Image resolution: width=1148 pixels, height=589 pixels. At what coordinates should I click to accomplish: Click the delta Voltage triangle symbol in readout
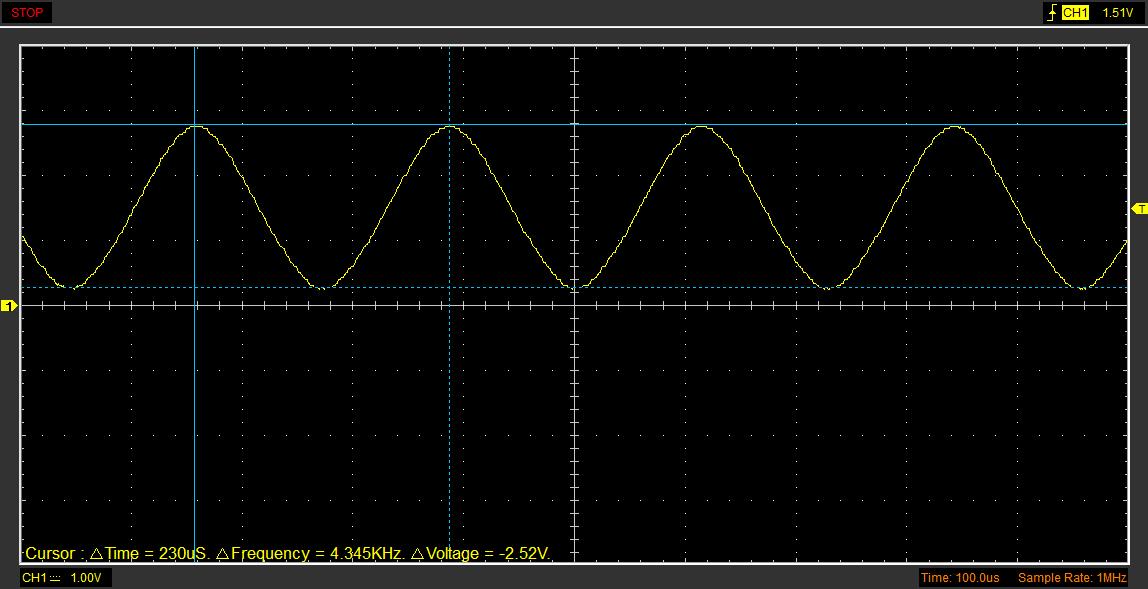coord(417,553)
